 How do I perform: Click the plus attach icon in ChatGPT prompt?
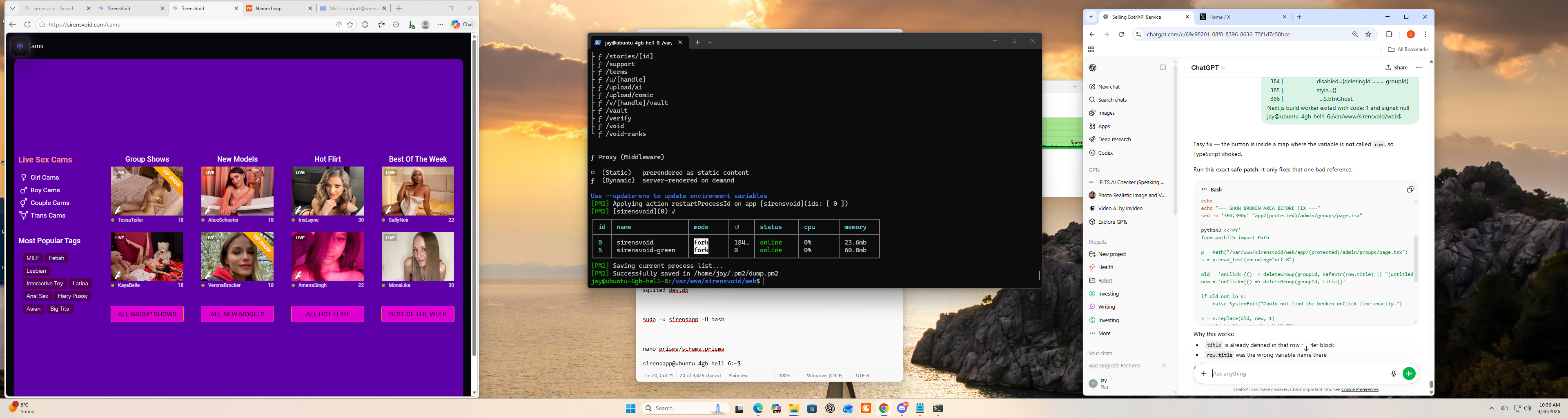pos(1203,374)
